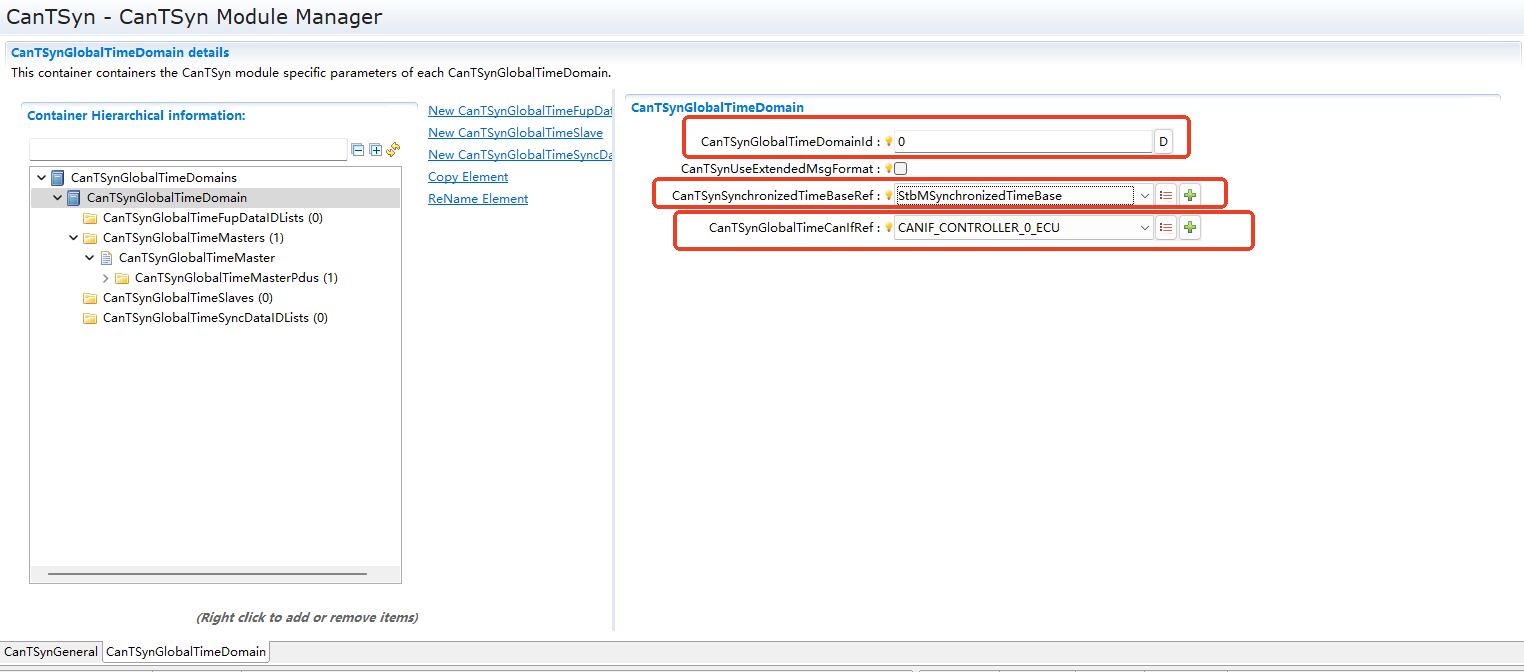This screenshot has width=1524, height=672.
Task: Click the tree filter search field
Action: (x=188, y=150)
